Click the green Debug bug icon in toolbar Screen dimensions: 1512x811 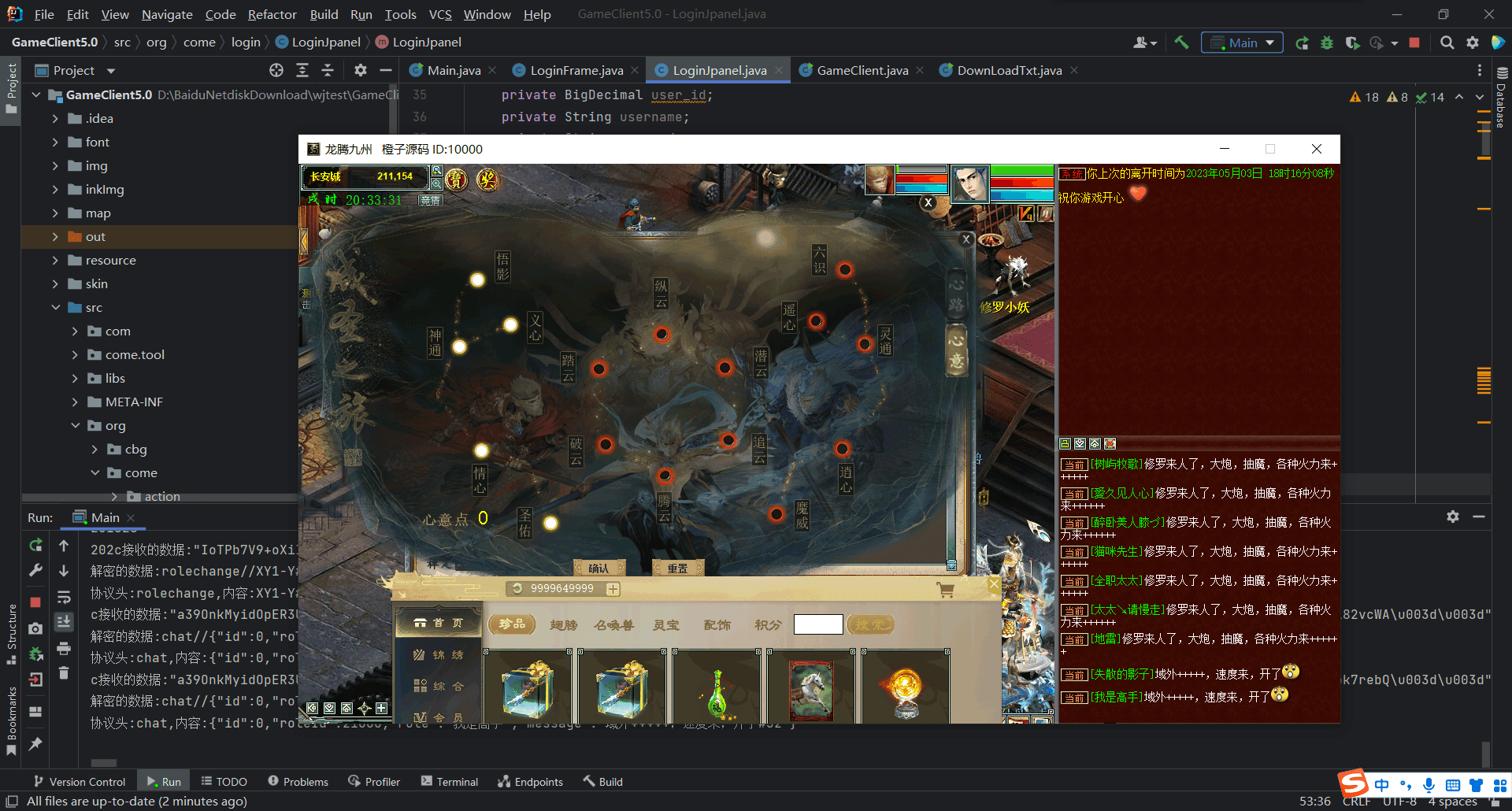1327,43
